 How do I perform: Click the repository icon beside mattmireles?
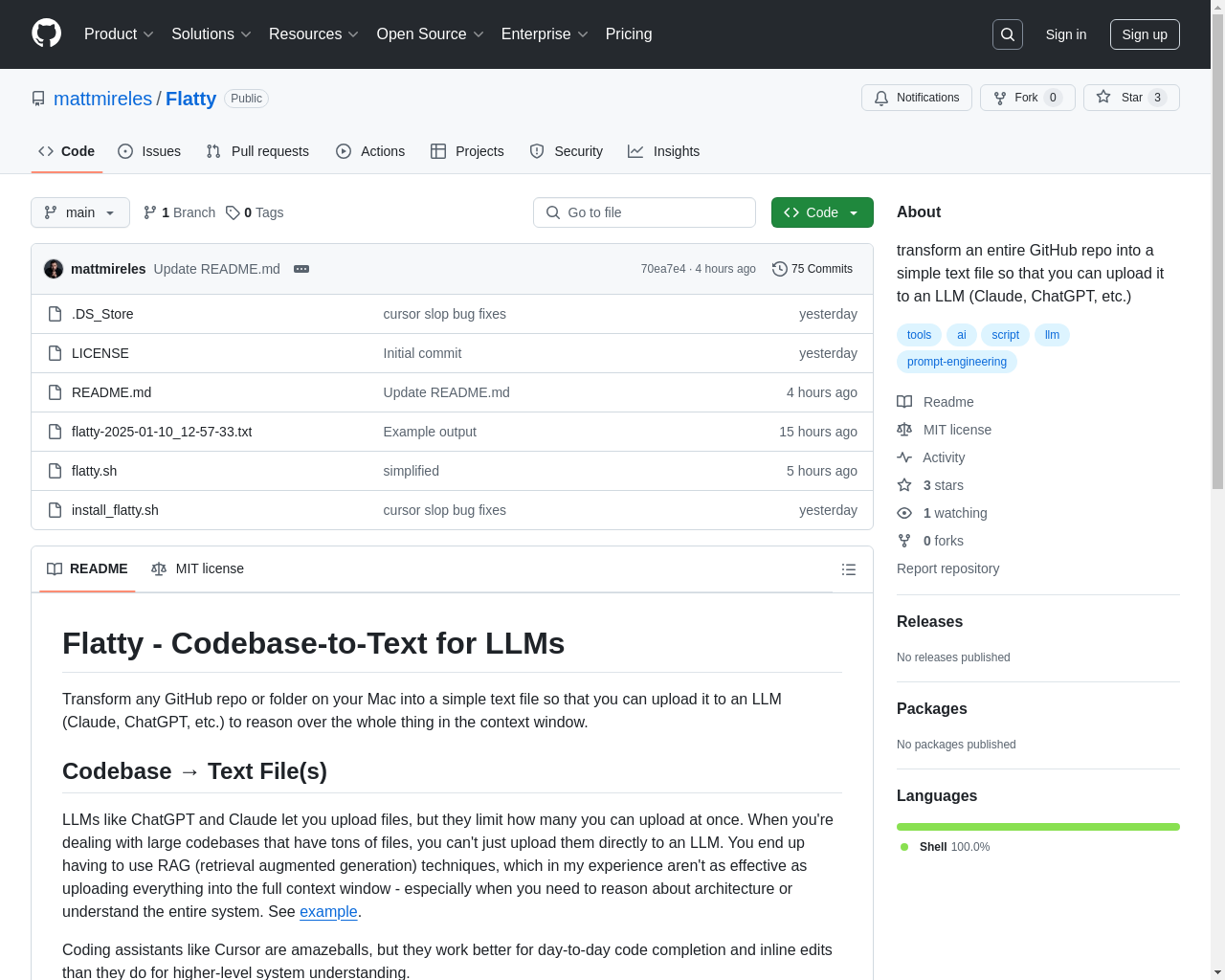(38, 99)
